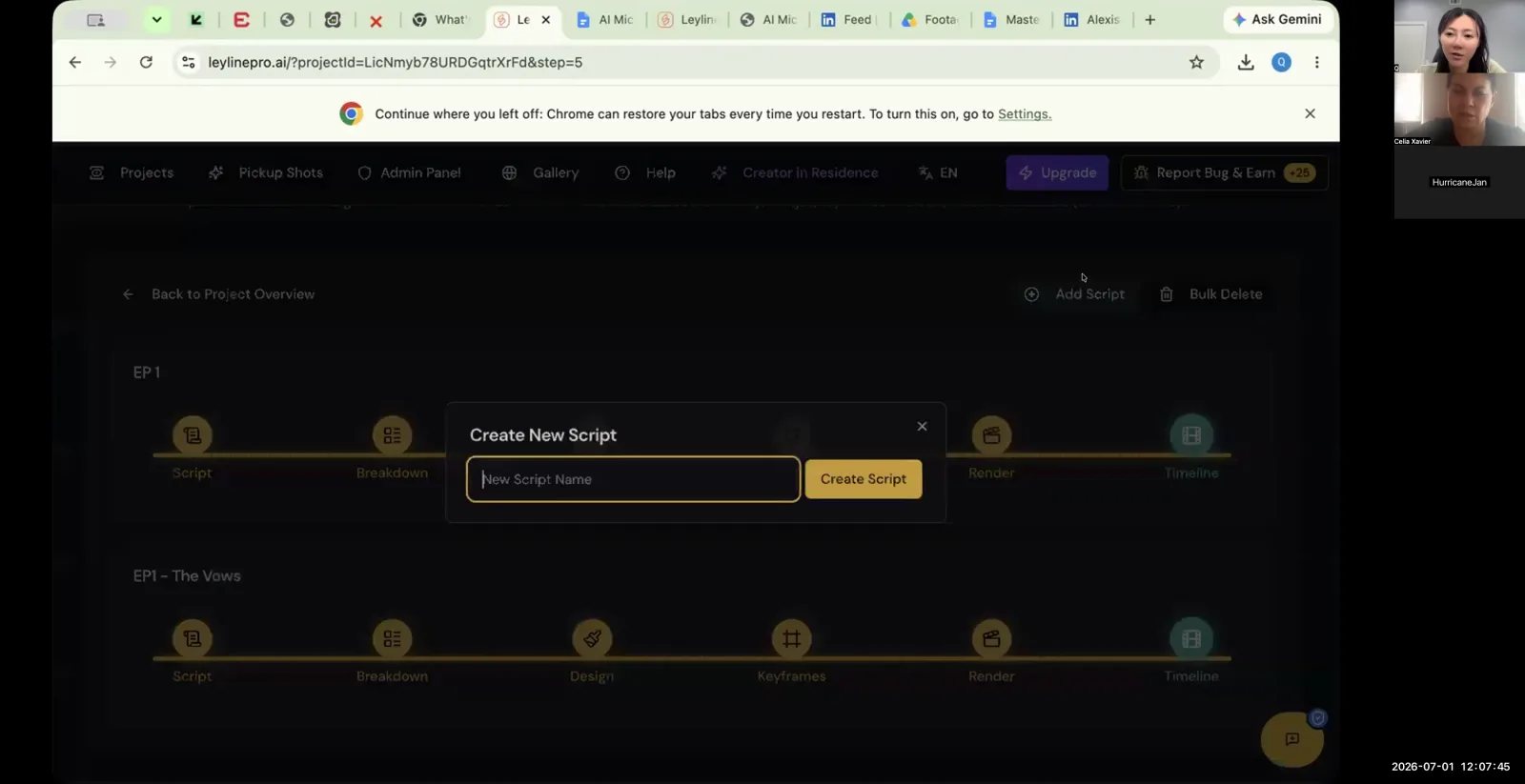Screen dimensions: 1525x784
Task: Click the browser back arrow
Action: (x=75, y=62)
